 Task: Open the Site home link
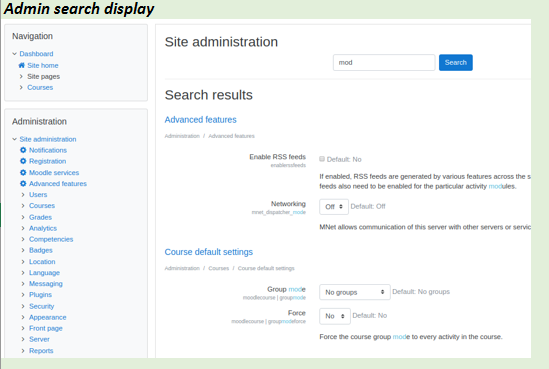pos(43,65)
